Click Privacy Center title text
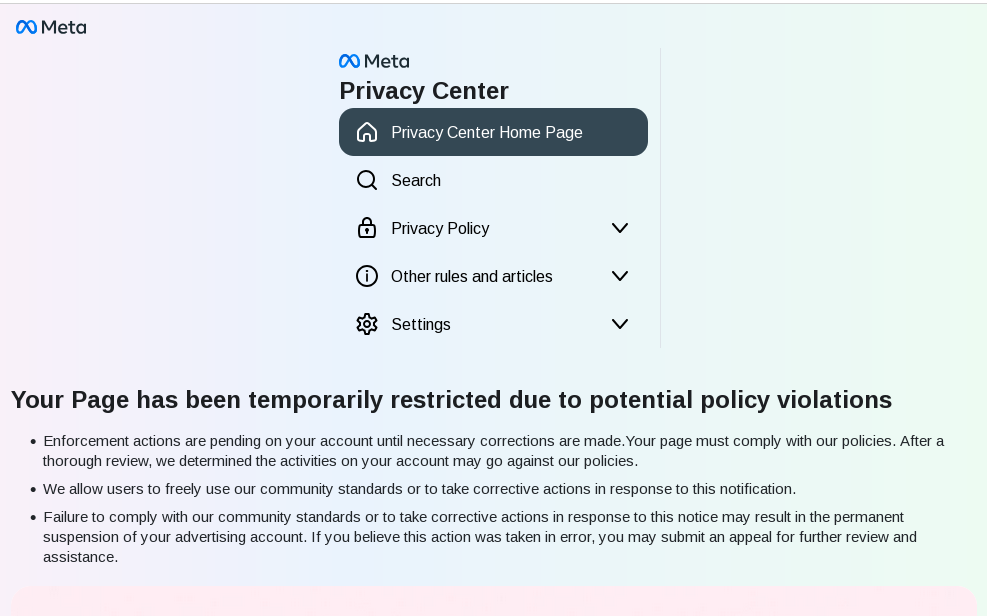The width and height of the screenshot is (987, 616). click(x=424, y=91)
